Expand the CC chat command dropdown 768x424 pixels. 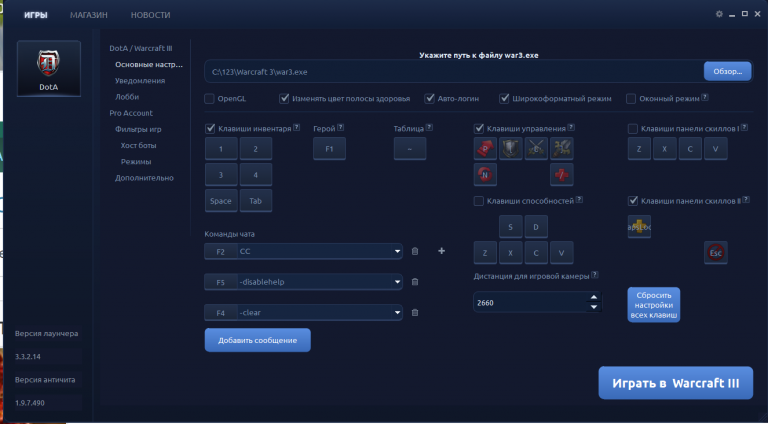coord(397,252)
